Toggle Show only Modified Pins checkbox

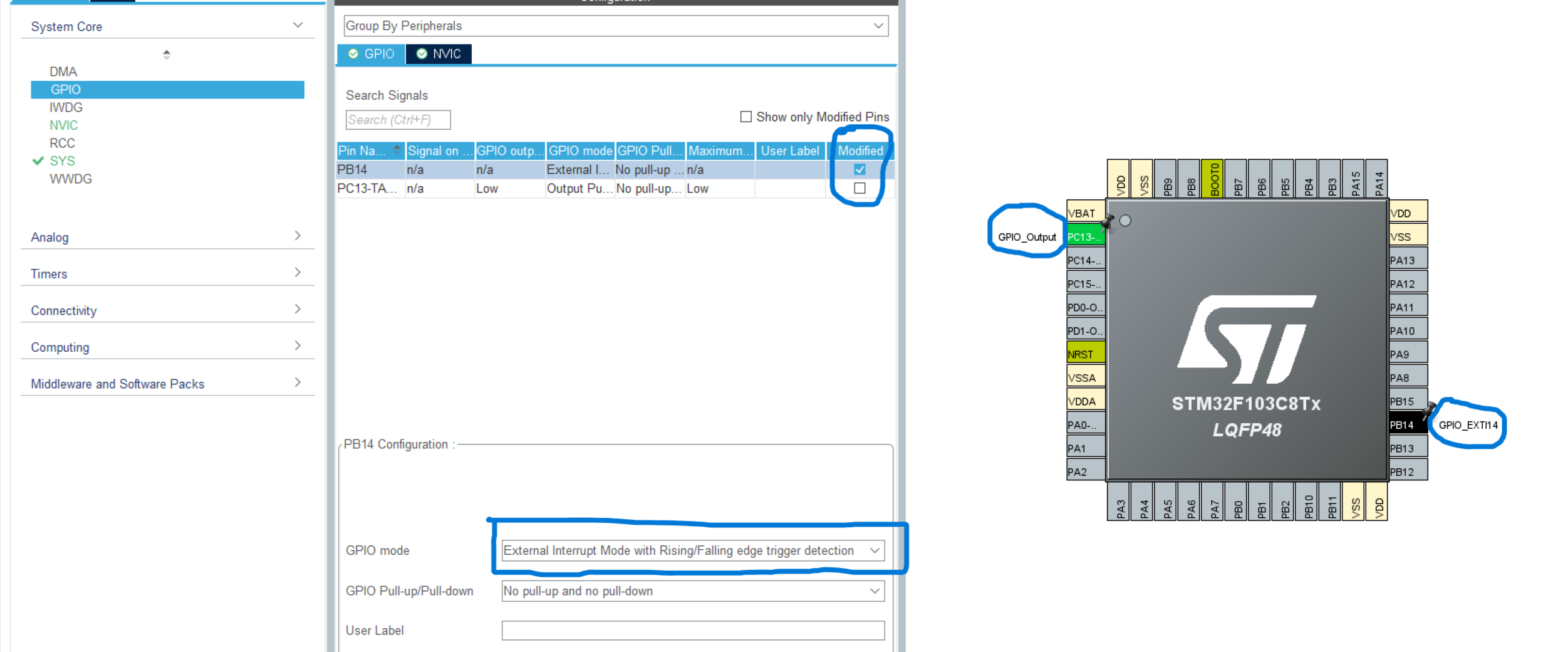pyautogui.click(x=745, y=117)
